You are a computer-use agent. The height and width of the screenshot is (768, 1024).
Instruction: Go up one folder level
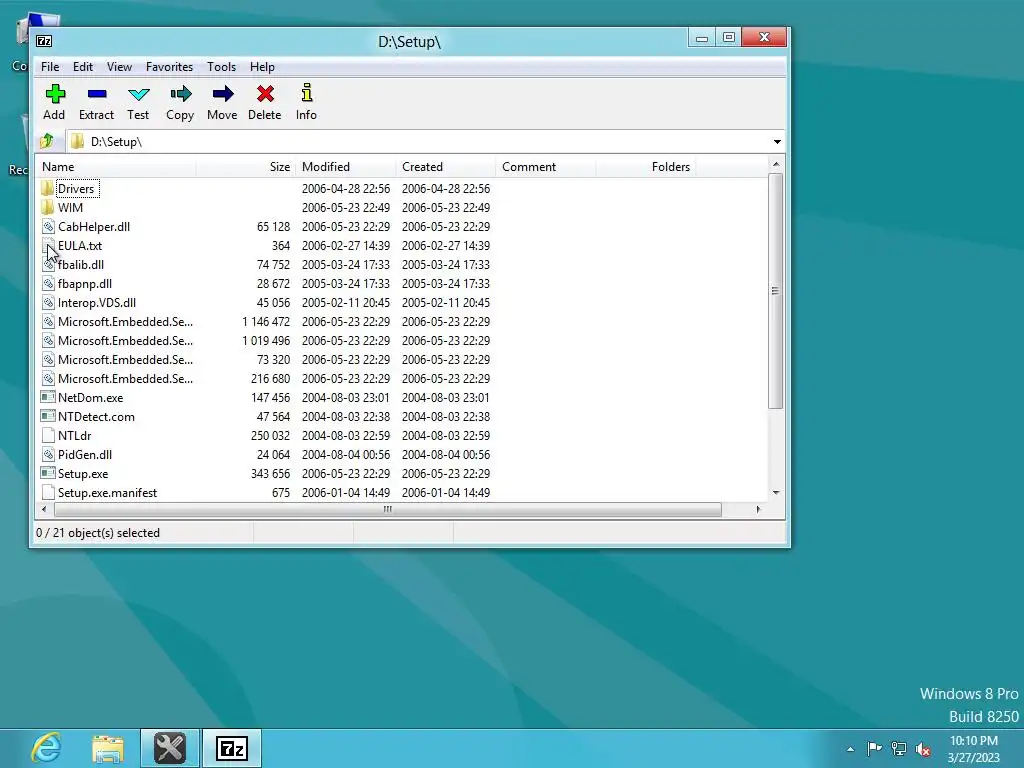point(47,141)
